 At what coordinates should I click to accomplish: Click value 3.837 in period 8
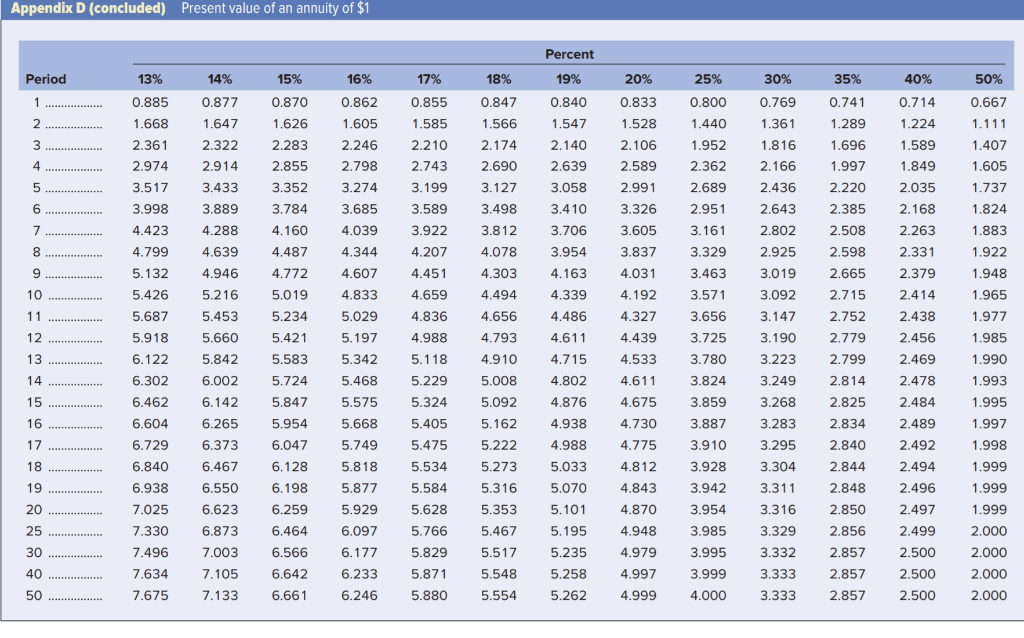click(x=638, y=253)
